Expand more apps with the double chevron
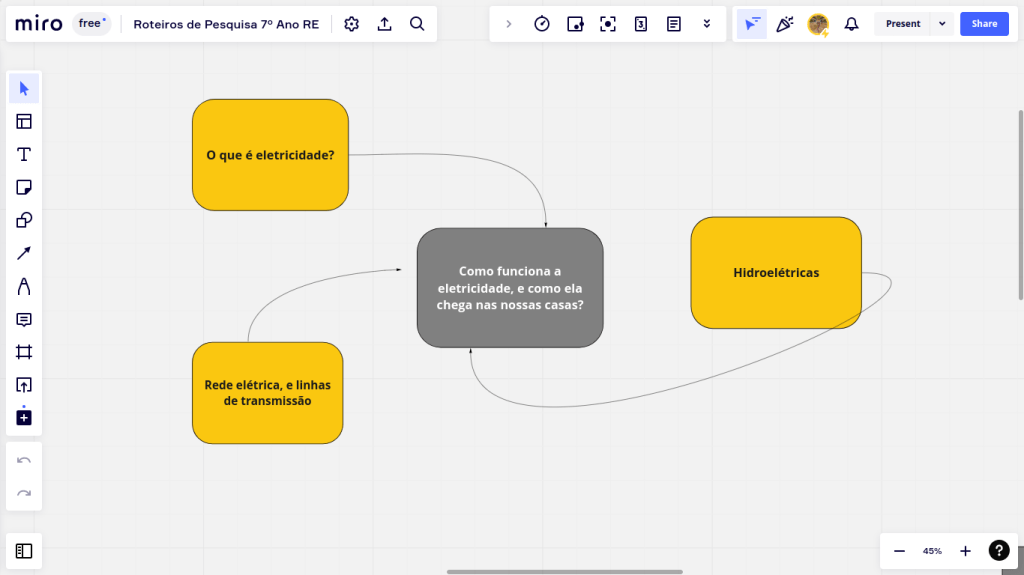Screen dimensions: 1024x575 tap(707, 24)
